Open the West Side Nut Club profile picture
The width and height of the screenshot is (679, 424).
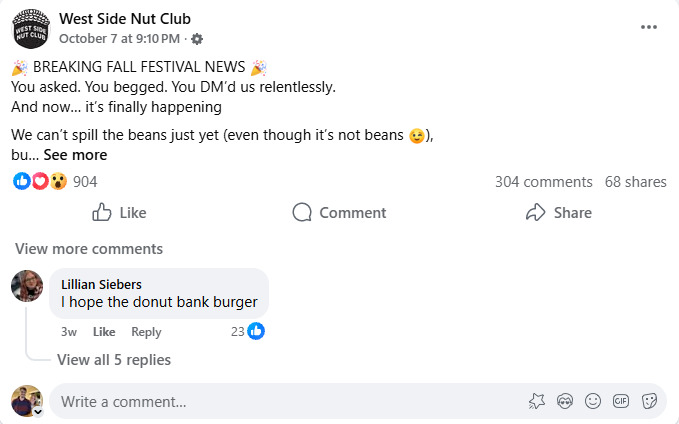coord(31,30)
